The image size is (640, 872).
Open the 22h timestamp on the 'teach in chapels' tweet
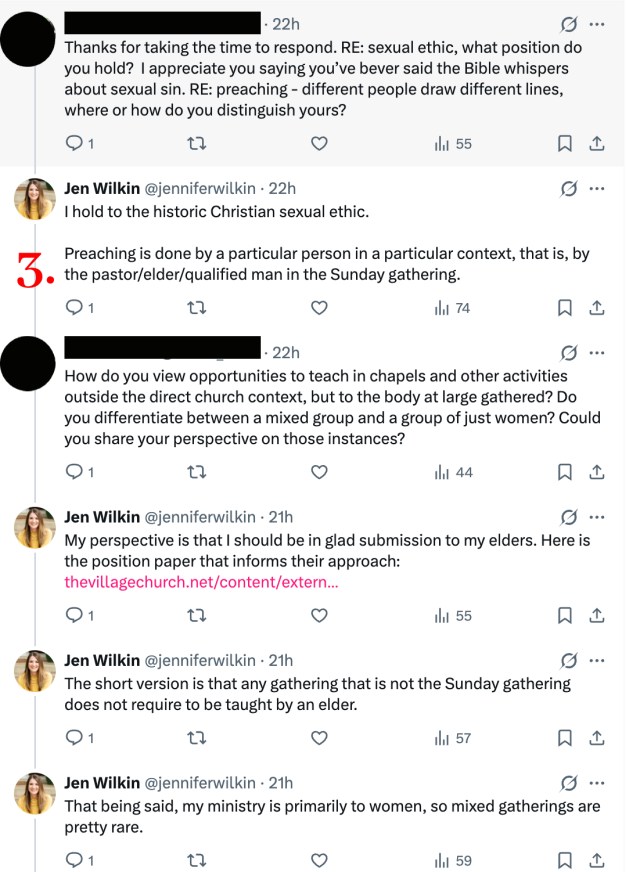pyautogui.click(x=285, y=353)
